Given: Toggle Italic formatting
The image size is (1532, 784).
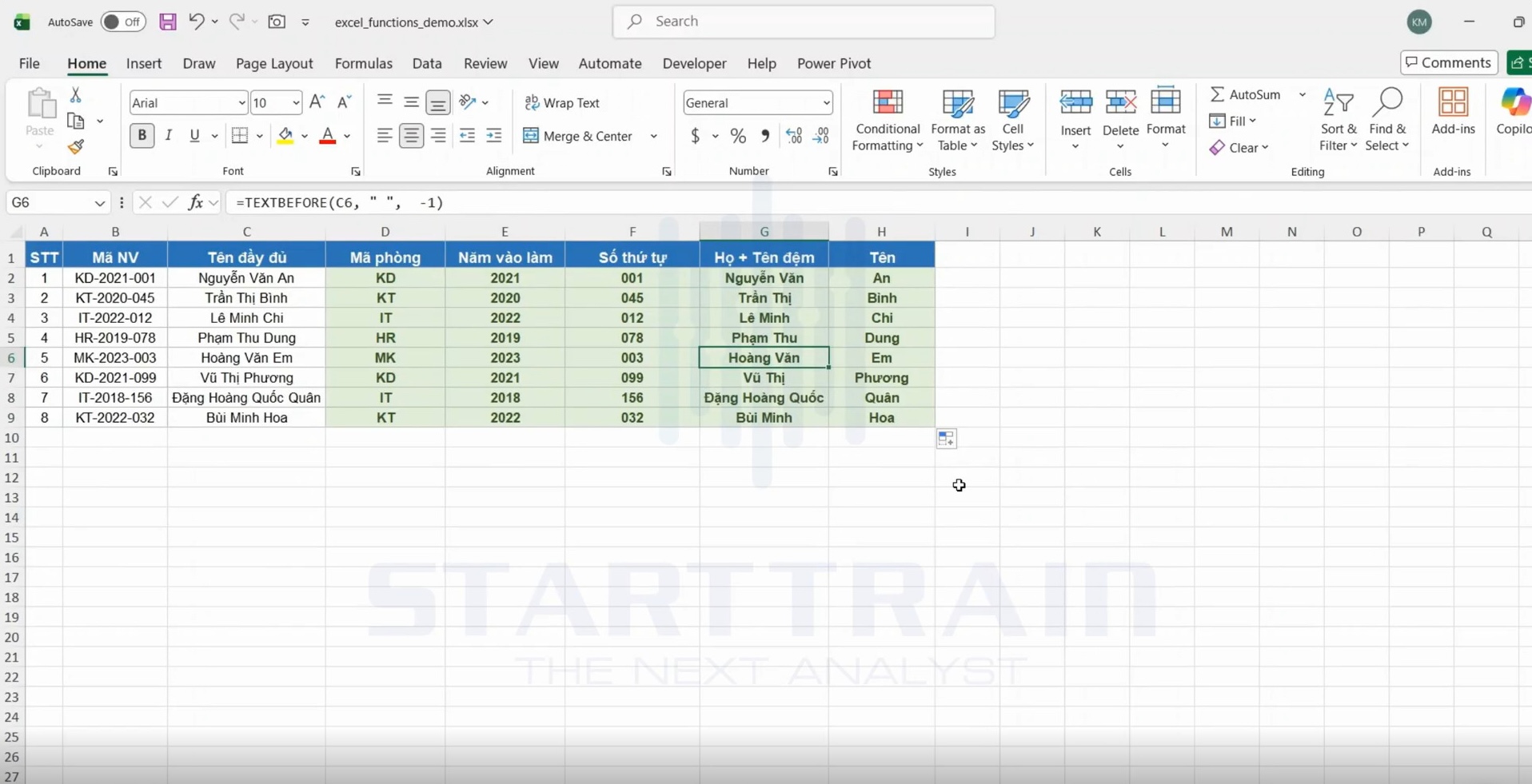Looking at the screenshot, I should pos(168,136).
